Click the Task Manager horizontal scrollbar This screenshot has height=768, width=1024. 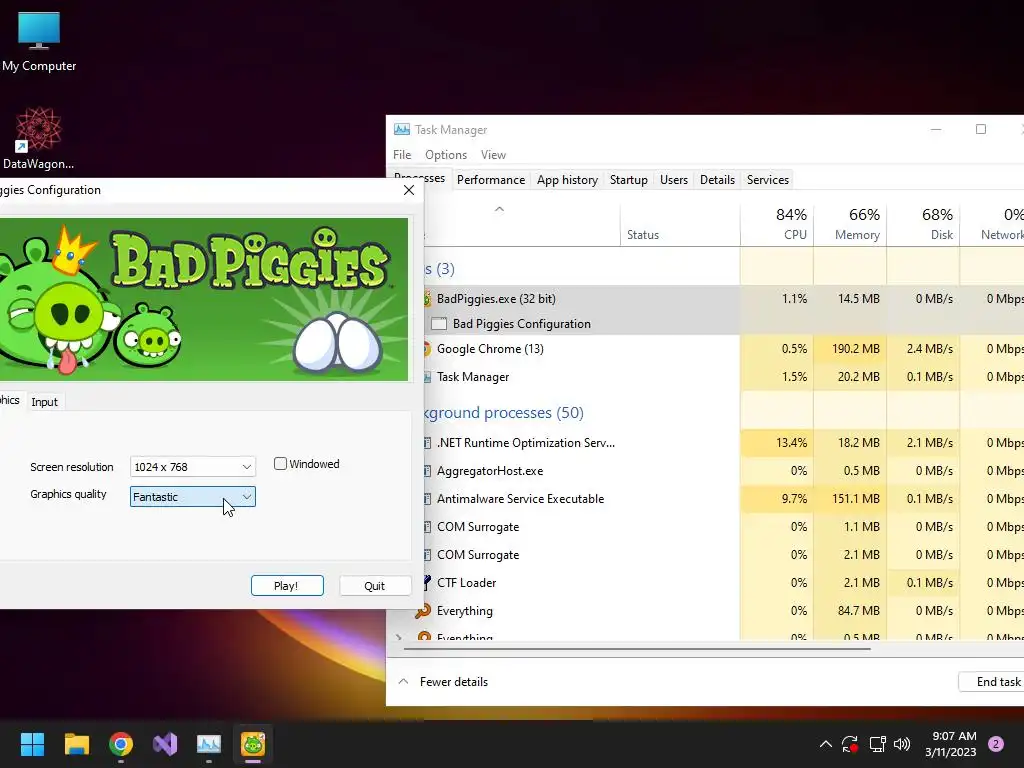click(637, 649)
